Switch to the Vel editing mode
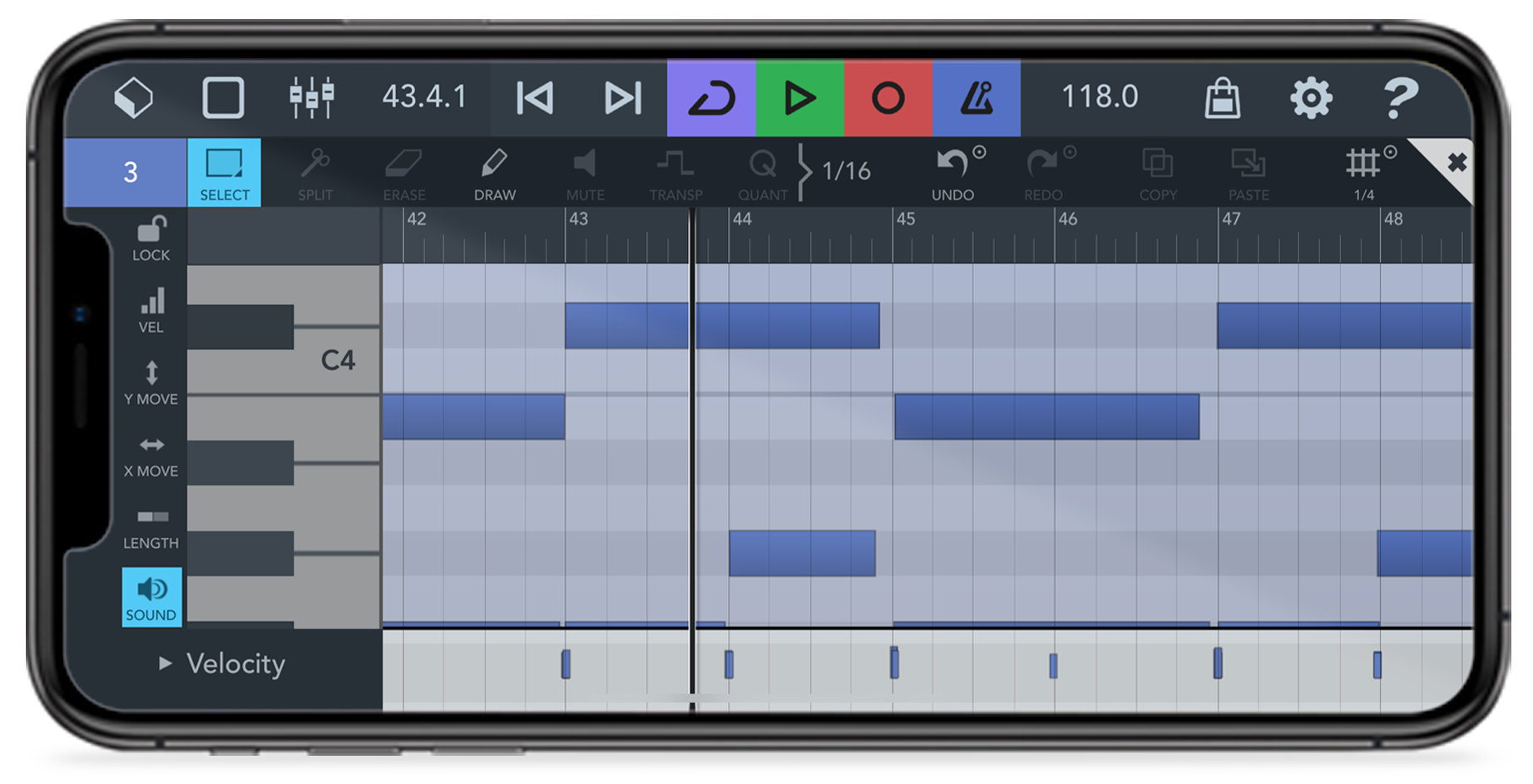1533x784 pixels. coord(151,309)
